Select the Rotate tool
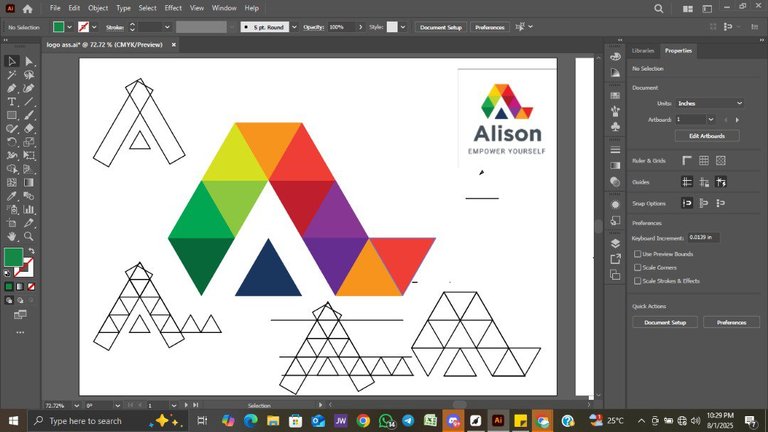768x432 pixels. [12, 142]
